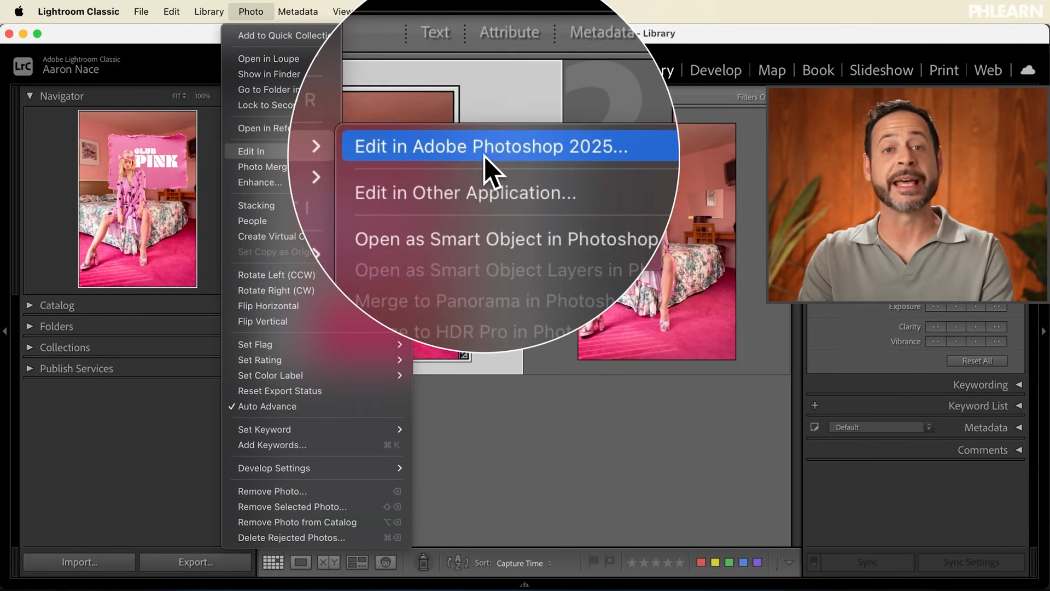Apply the blue color label

click(743, 562)
